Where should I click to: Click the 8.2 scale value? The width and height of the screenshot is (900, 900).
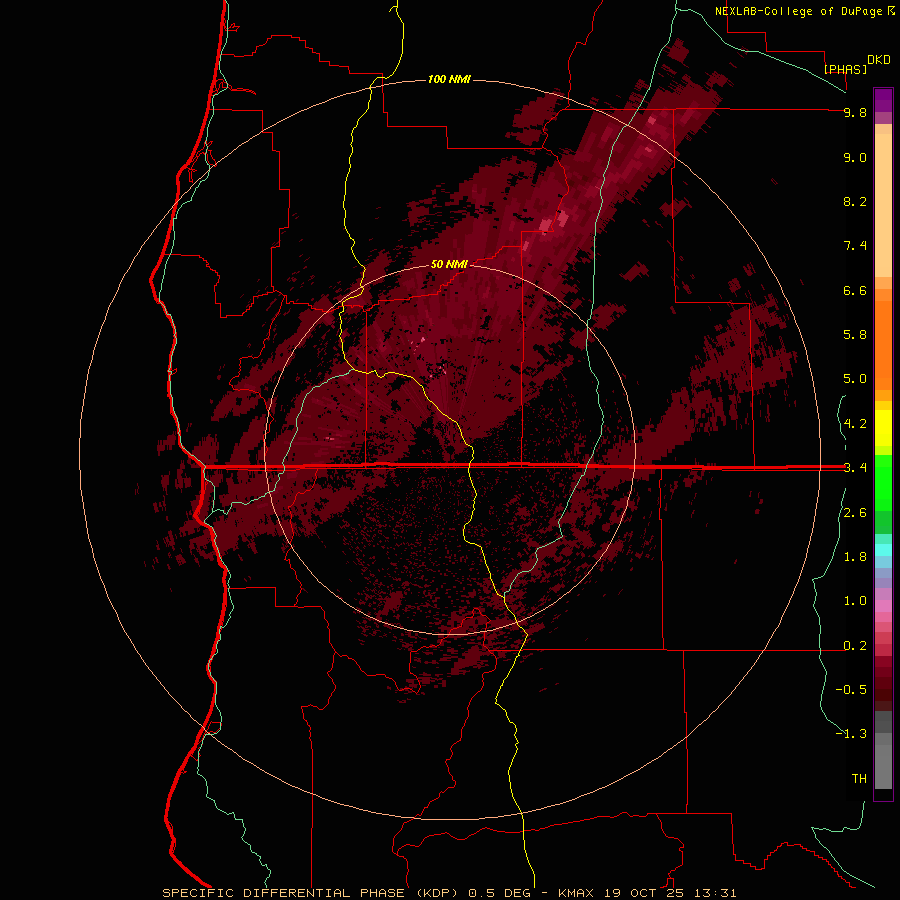[x=855, y=201]
